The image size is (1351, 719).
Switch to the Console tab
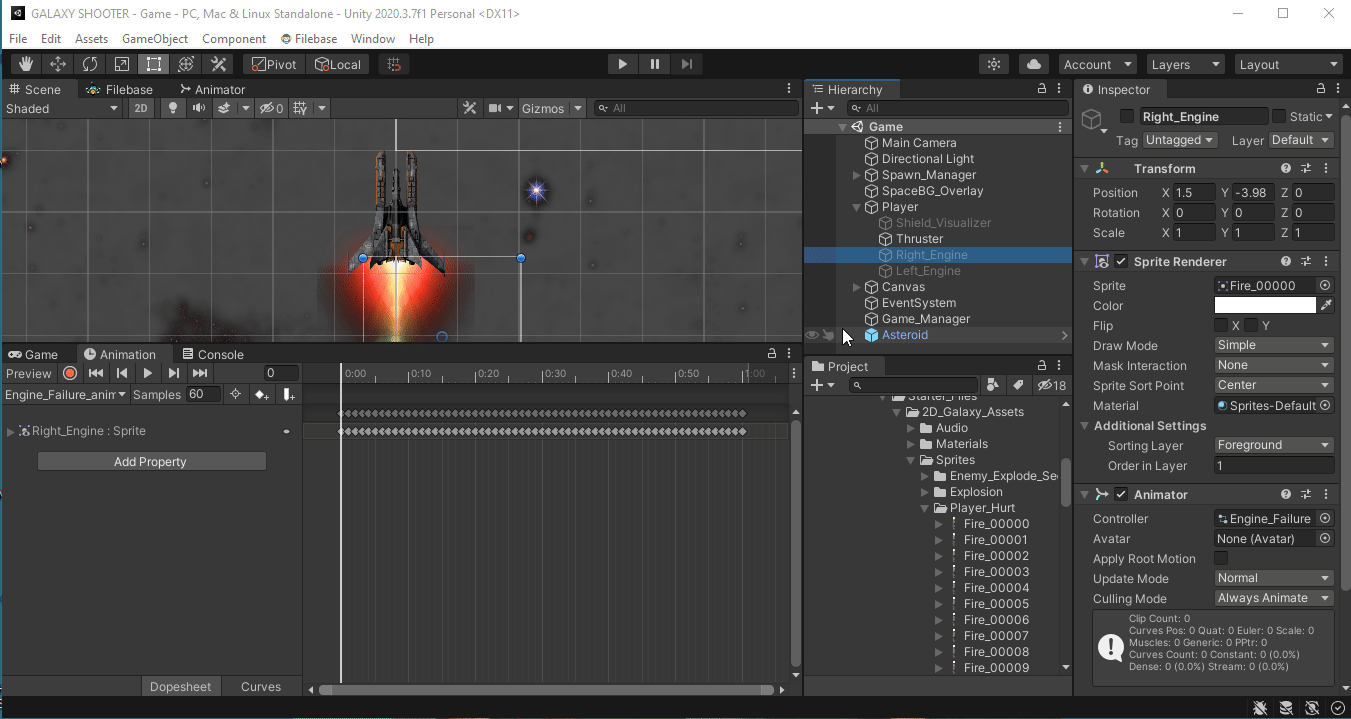pos(212,354)
